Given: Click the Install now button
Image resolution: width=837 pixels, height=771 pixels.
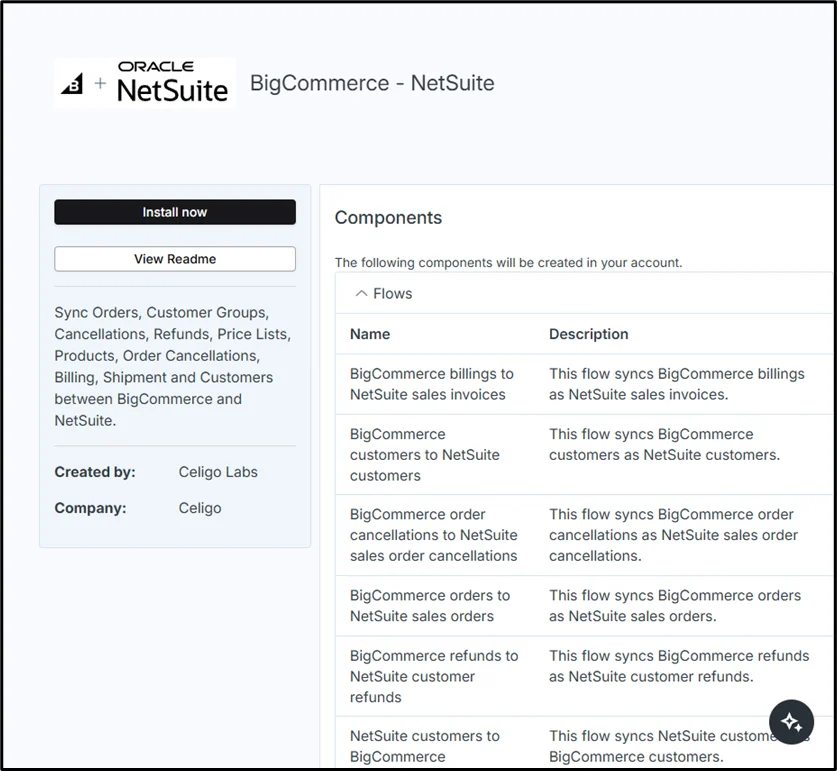Looking at the screenshot, I should [175, 212].
